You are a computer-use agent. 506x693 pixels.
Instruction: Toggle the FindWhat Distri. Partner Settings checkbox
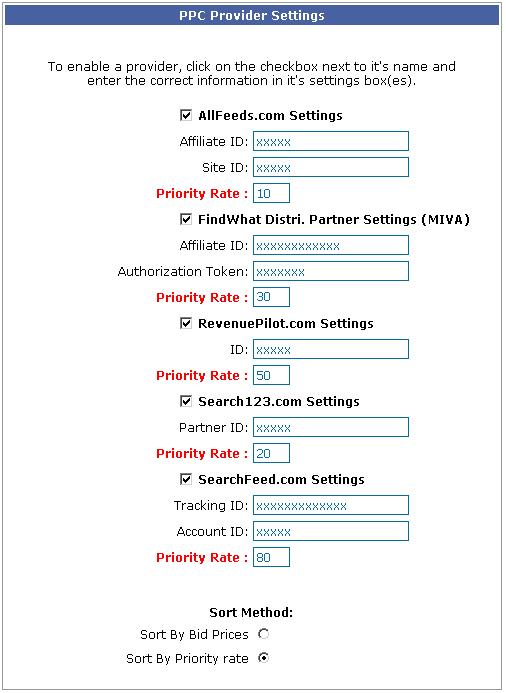[186, 219]
